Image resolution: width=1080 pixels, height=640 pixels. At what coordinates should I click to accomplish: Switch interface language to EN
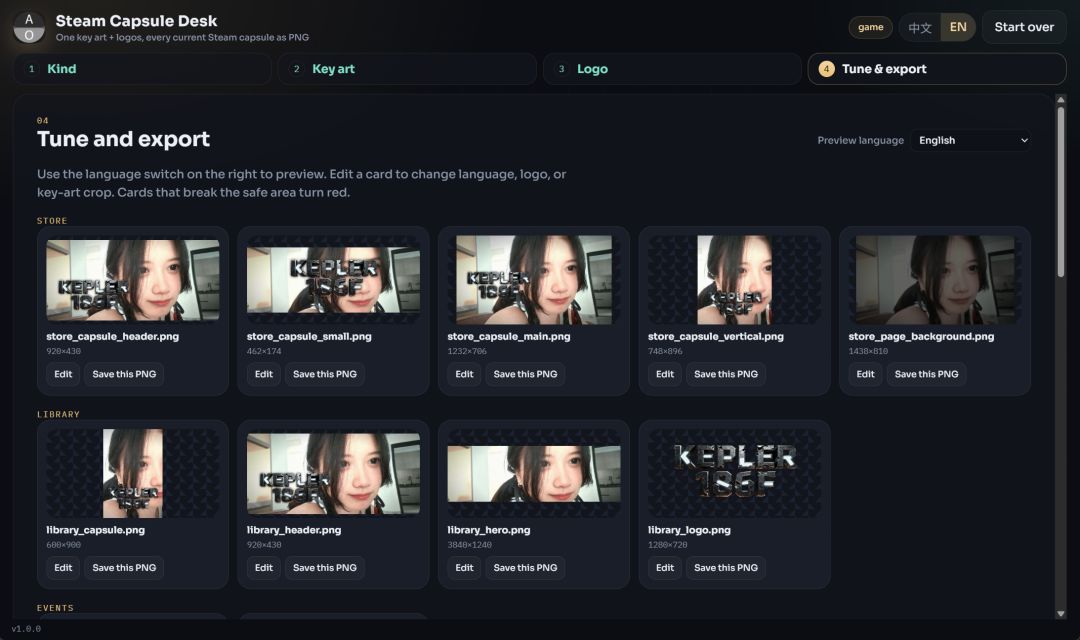(x=957, y=28)
